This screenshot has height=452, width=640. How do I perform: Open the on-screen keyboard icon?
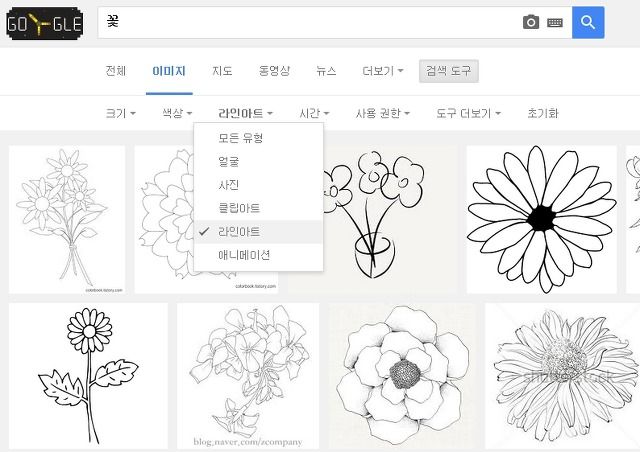(x=555, y=22)
